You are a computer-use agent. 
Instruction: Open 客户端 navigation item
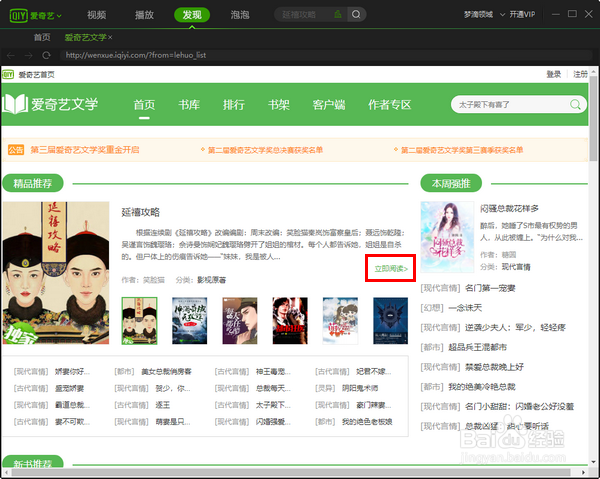pos(329,104)
